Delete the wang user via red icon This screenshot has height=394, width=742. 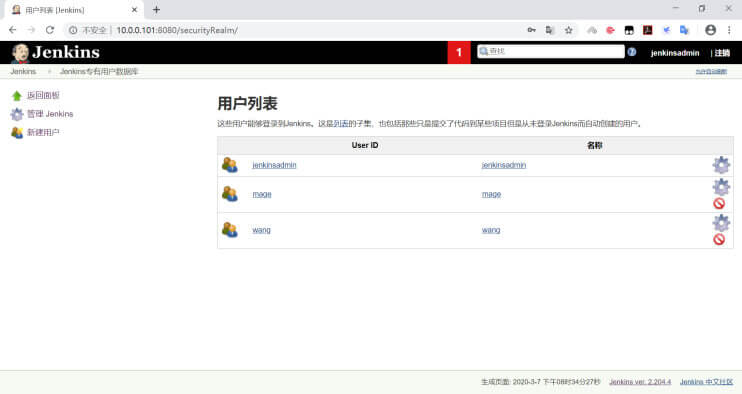[x=719, y=239]
